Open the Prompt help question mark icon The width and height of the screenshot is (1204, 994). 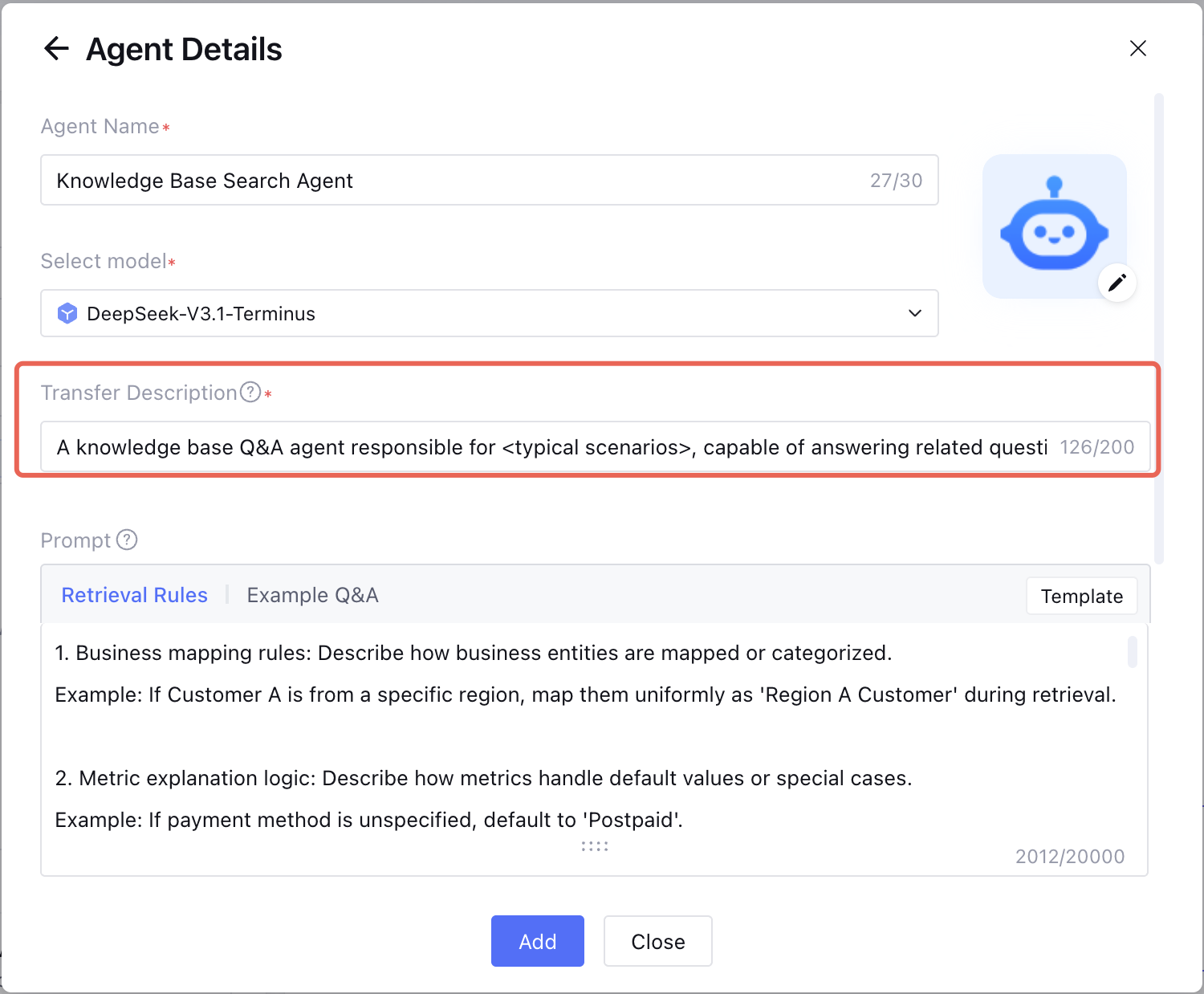coord(127,540)
